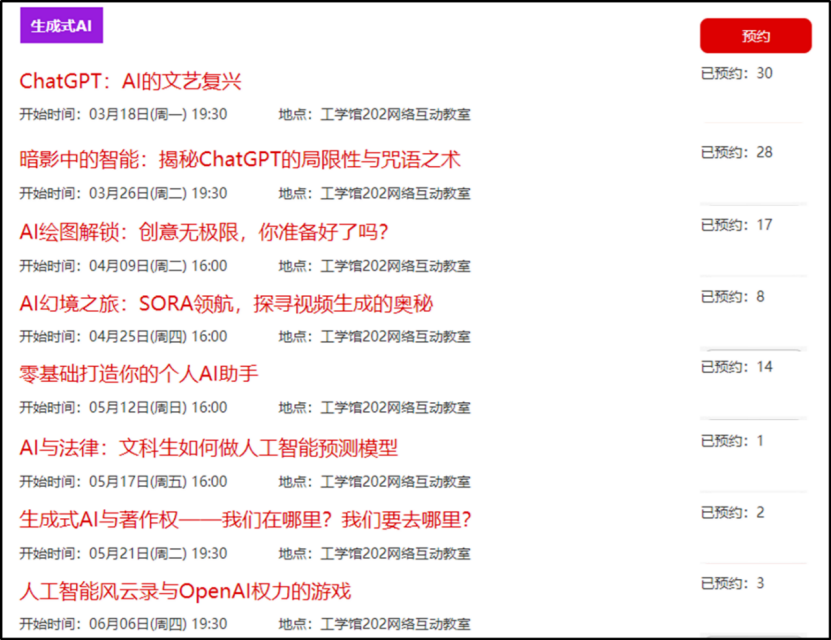The image size is (831, 640).
Task: Click the red 预约 reservation button
Action: point(755,36)
